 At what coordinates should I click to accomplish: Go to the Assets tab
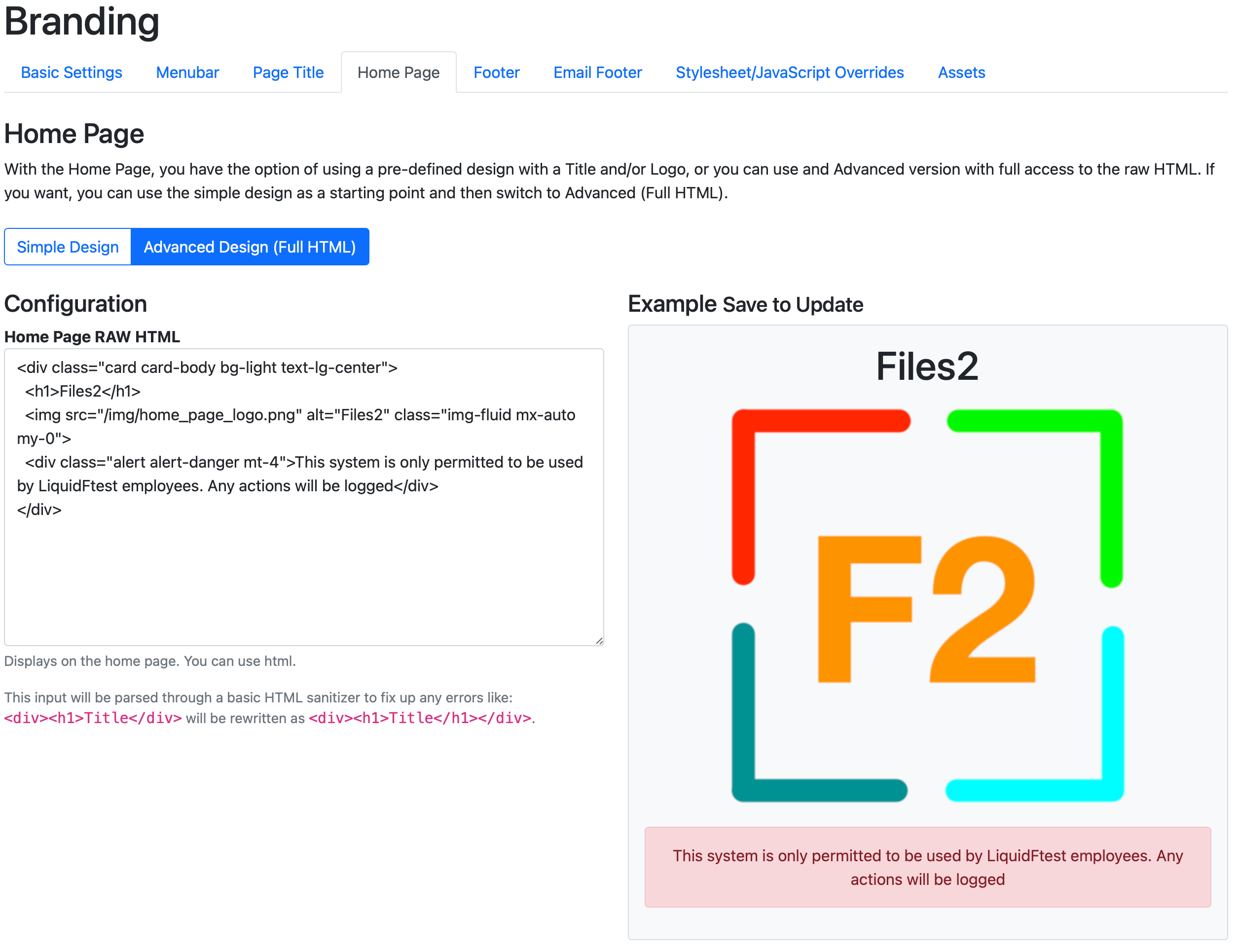pos(961,73)
